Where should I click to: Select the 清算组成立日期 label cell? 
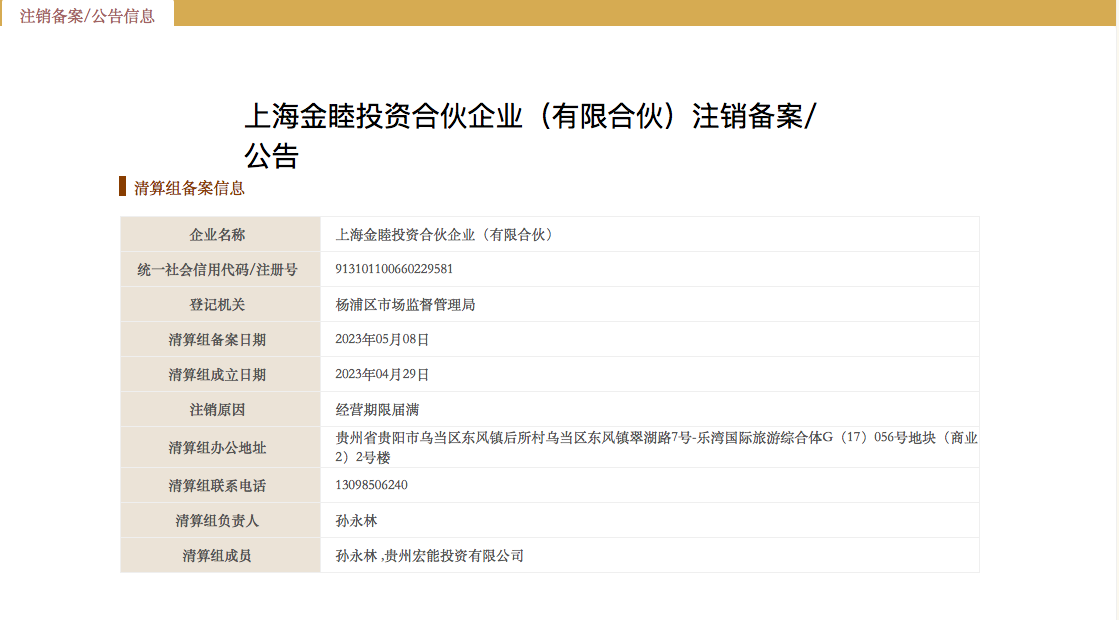pos(218,375)
